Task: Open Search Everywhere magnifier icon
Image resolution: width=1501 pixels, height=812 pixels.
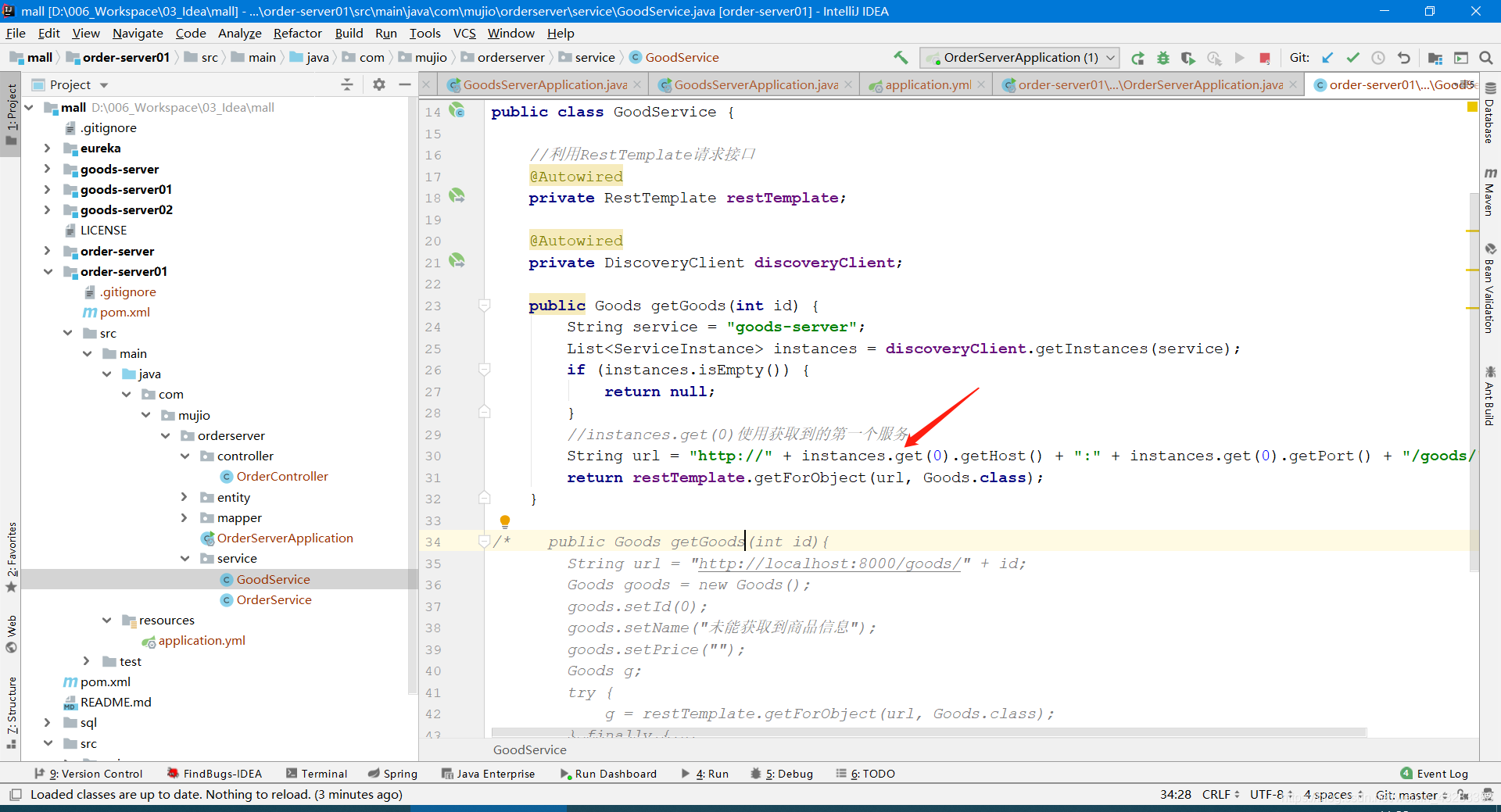Action: pyautogui.click(x=1486, y=58)
